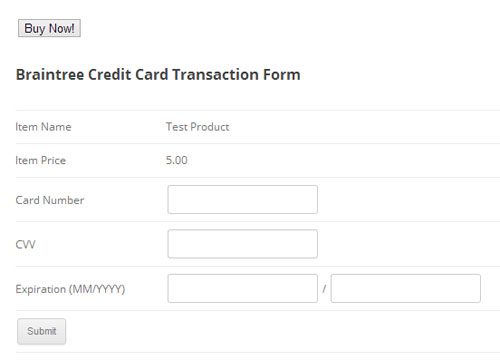Click the expiration year input box
500x360 pixels.
[x=406, y=288]
